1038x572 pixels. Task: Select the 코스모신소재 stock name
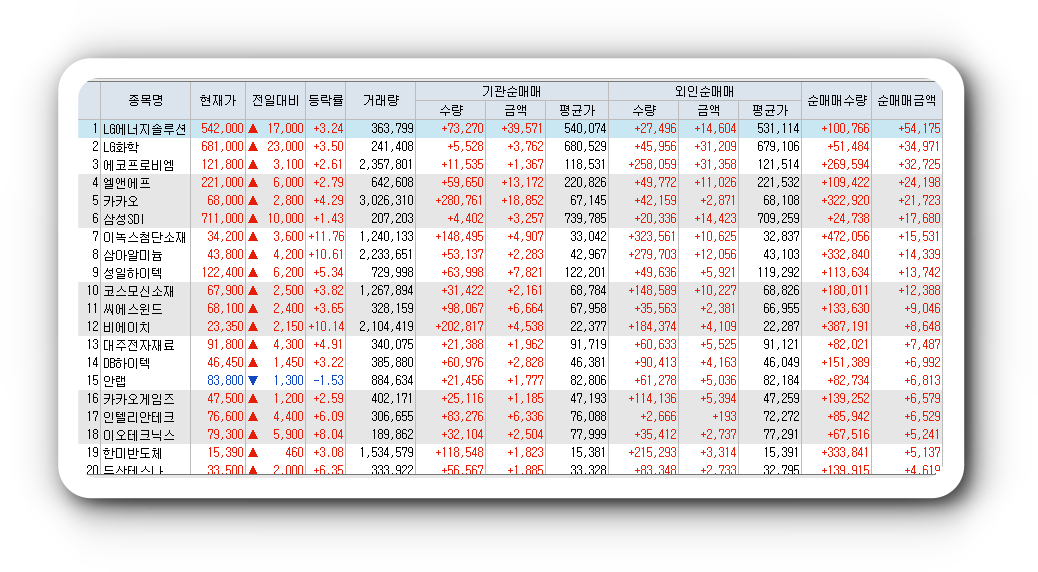(x=139, y=291)
